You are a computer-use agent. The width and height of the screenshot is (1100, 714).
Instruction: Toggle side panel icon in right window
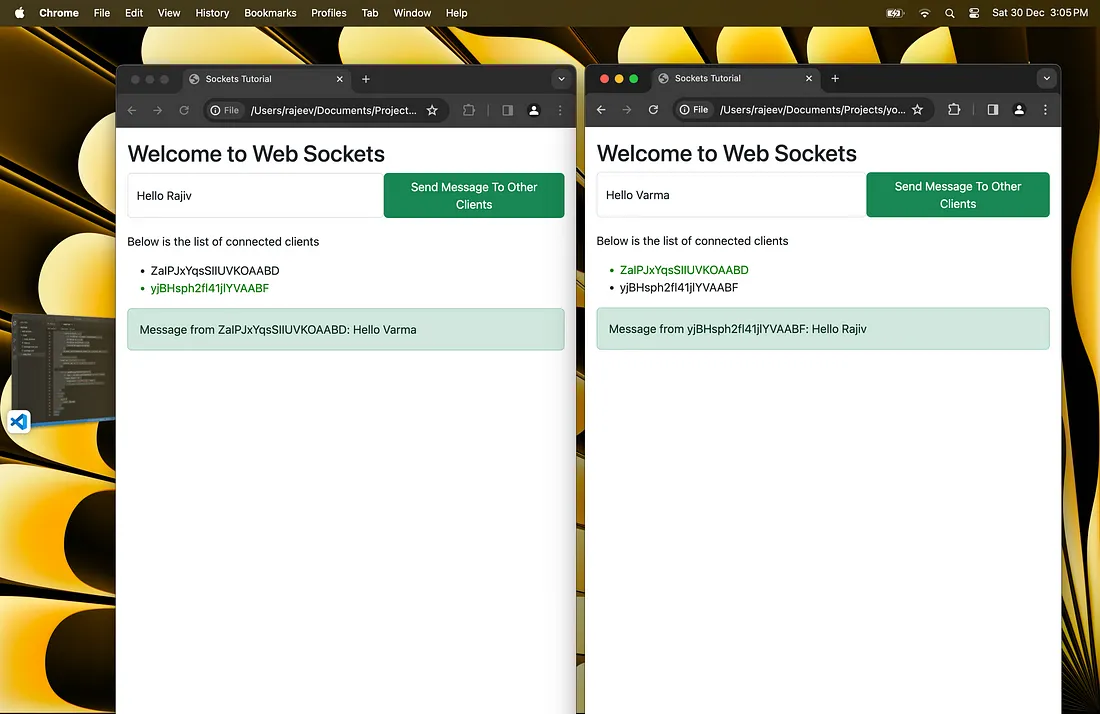(992, 110)
